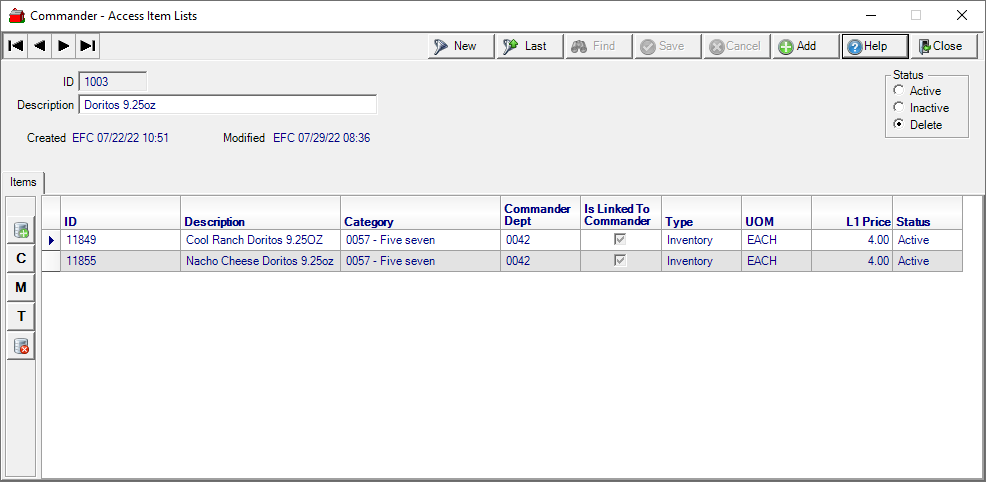Click the M button in sidebar
Image resolution: width=986 pixels, height=482 pixels.
tap(21, 288)
